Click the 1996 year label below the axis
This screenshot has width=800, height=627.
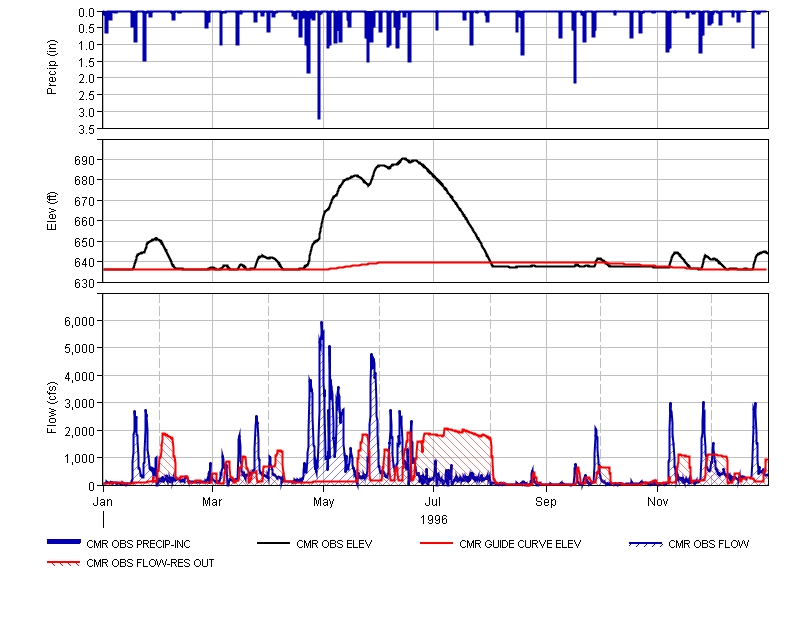point(434,520)
